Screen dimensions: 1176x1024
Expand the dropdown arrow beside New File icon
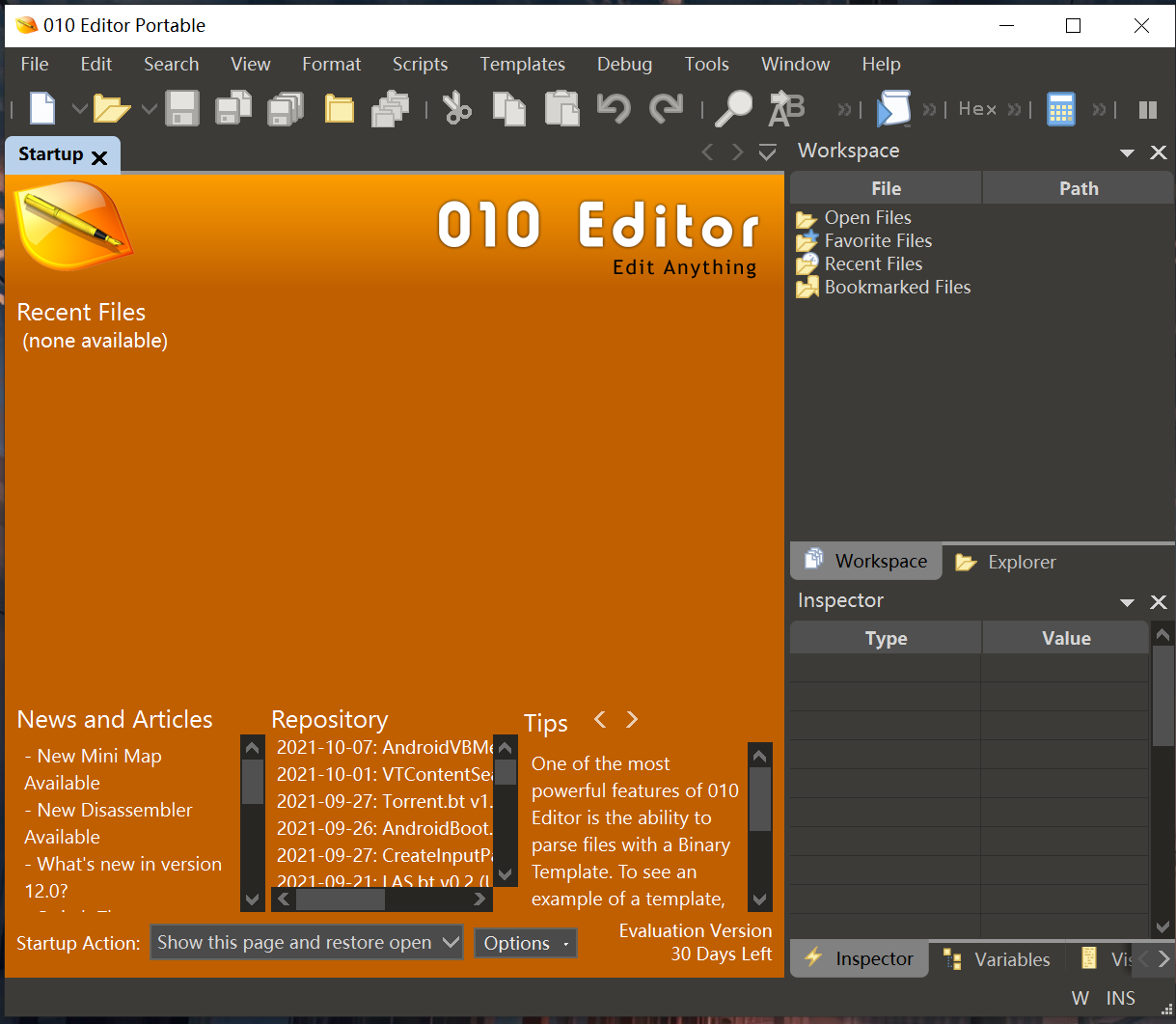coord(79,109)
